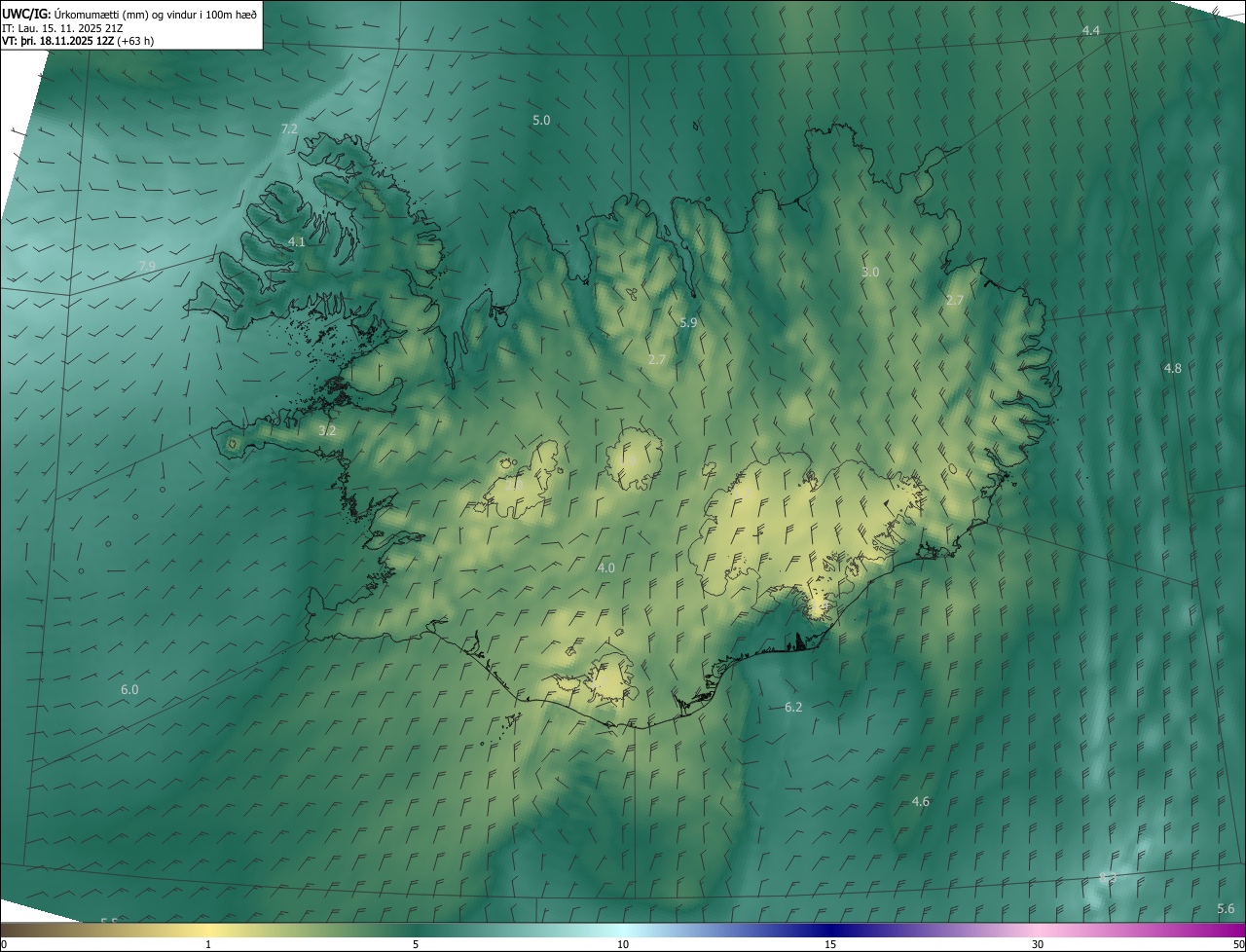Click the 1 tick label on the colour scale
This screenshot has height=952, width=1246.
point(208,944)
